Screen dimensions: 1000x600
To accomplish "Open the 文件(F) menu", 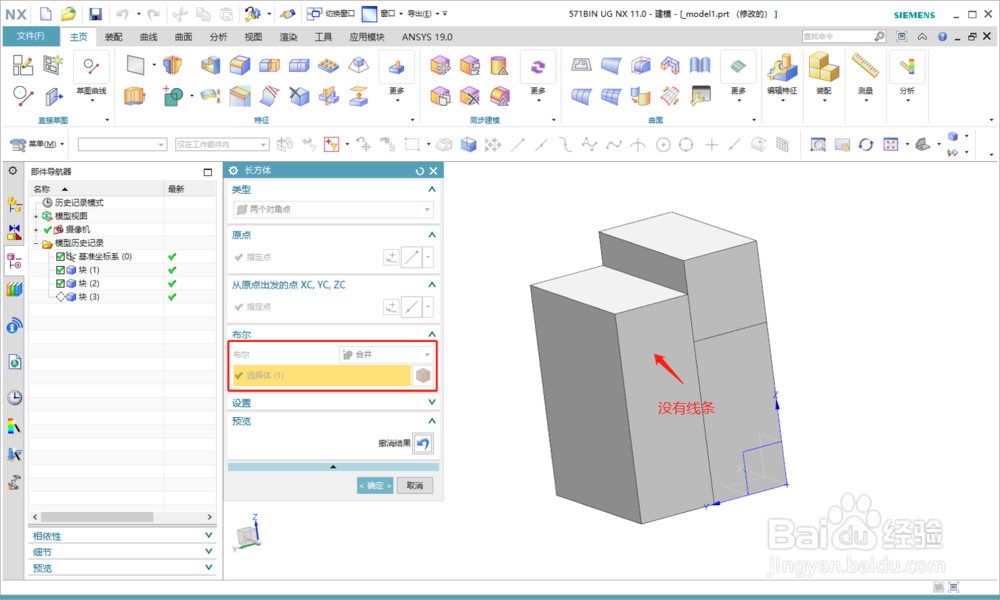I will [x=31, y=36].
